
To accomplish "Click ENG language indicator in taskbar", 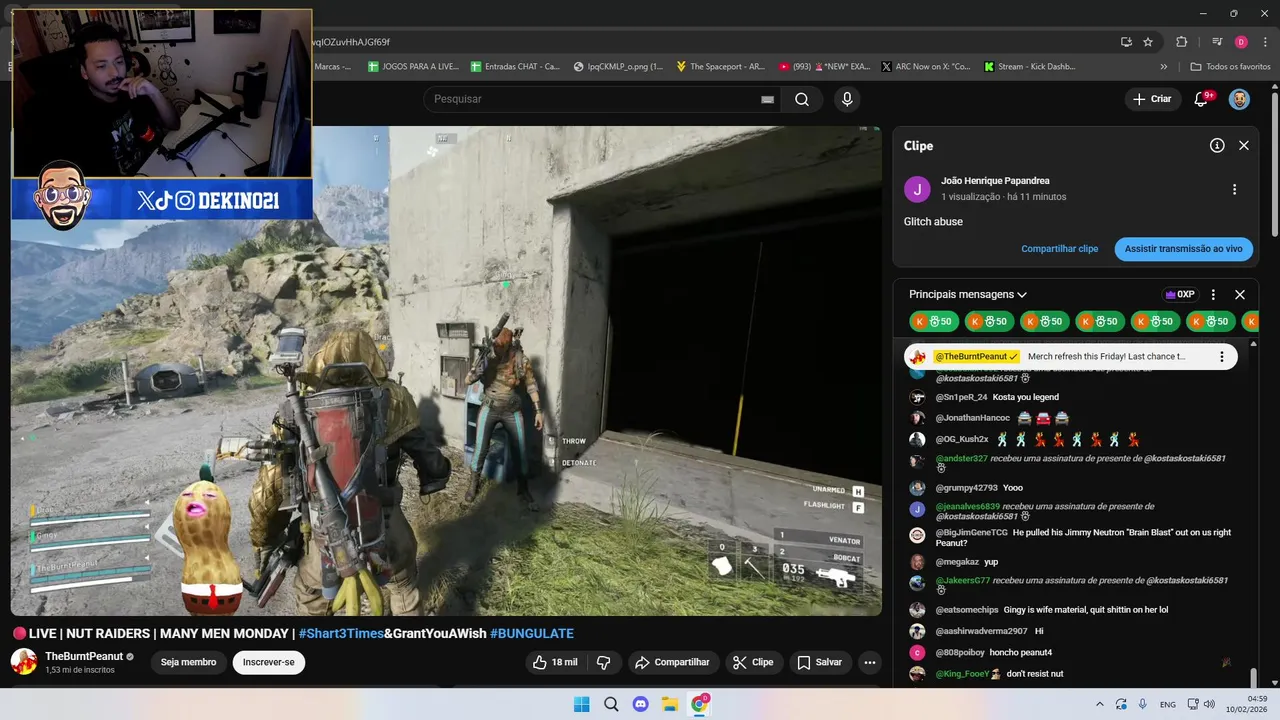I will (1167, 704).
